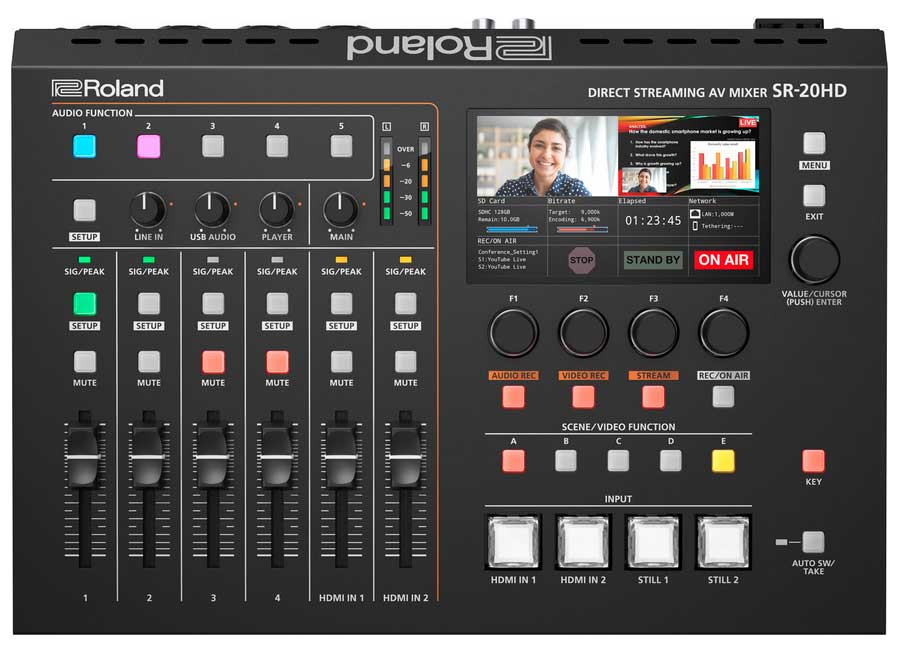
Task: Toggle the KEY button
Action: click(813, 461)
